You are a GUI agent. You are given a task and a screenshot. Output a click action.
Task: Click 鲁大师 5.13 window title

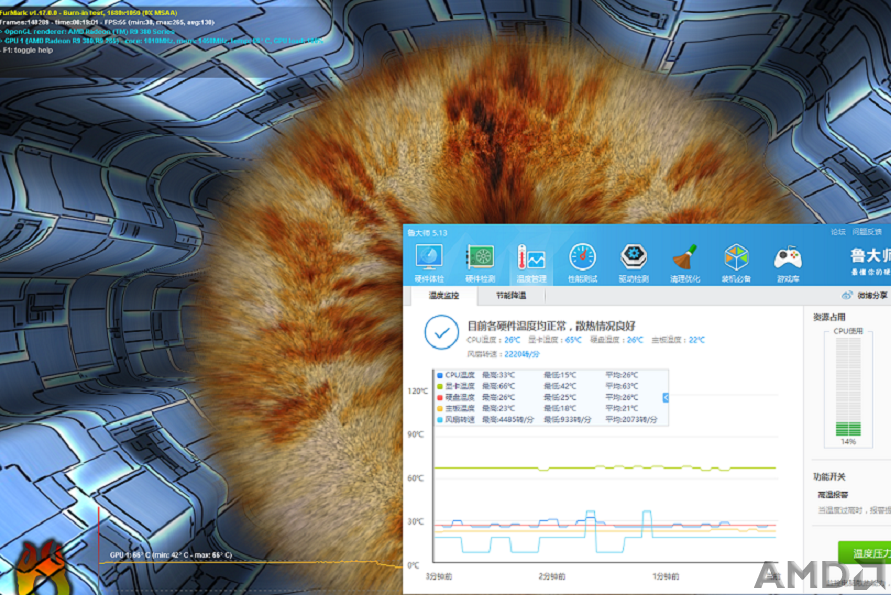pos(427,232)
